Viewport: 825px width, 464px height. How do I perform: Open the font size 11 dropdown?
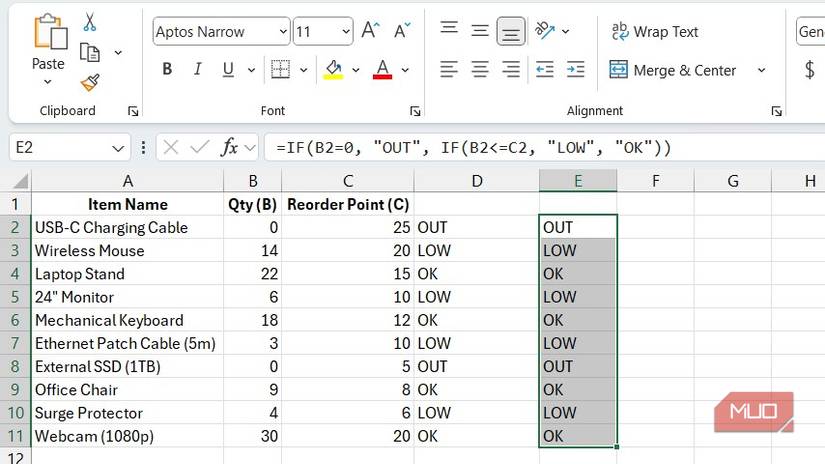[346, 32]
